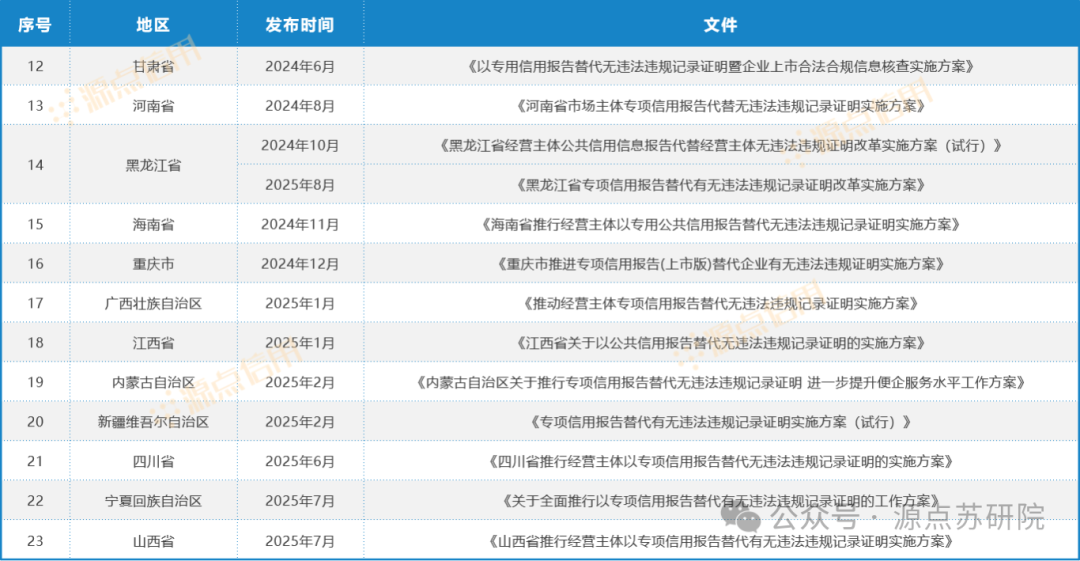The image size is (1080, 561).
Task: Click the 2025年8月 date cell
Action: click(300, 185)
